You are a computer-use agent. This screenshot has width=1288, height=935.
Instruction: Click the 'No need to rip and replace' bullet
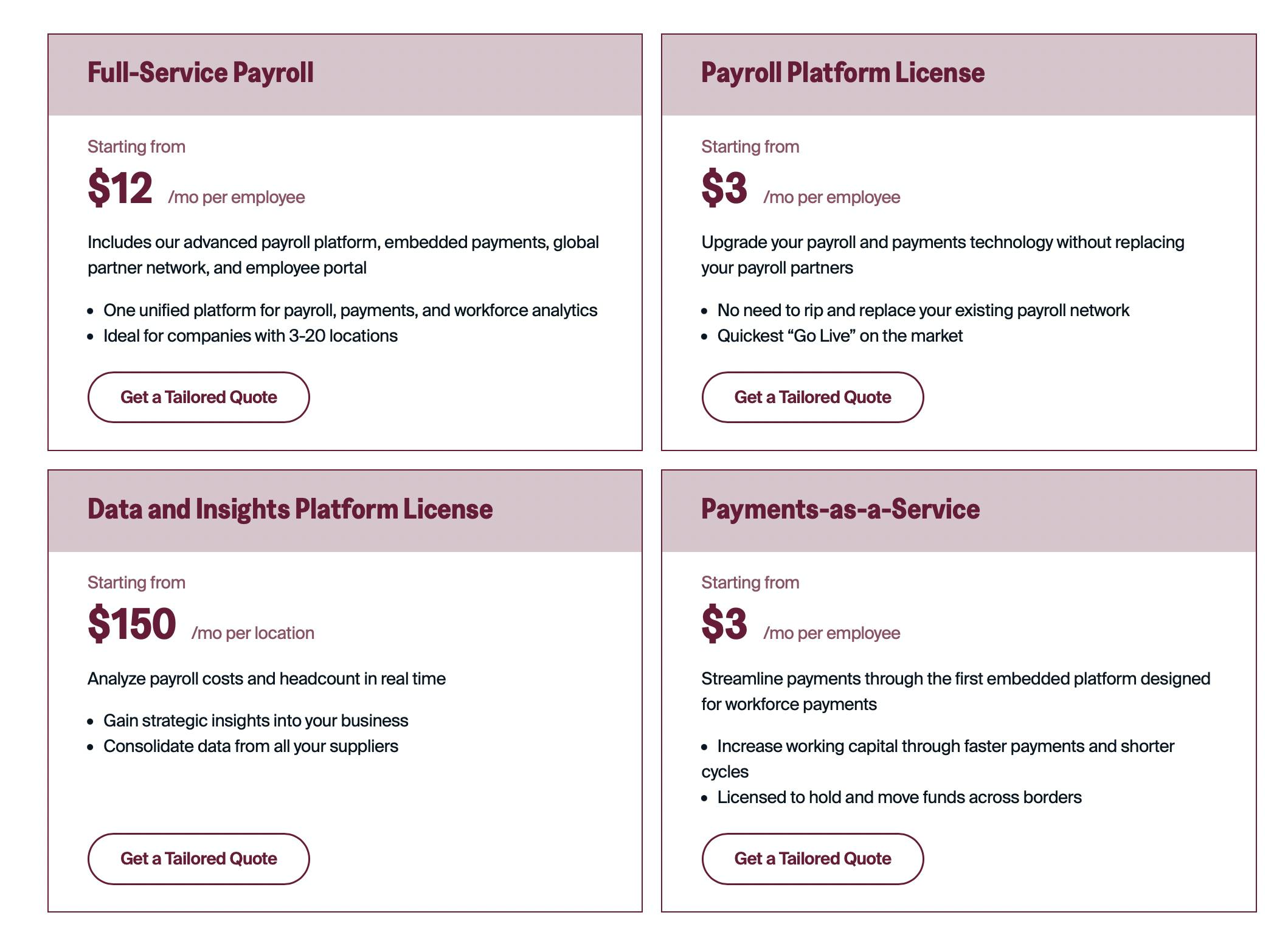click(x=923, y=310)
